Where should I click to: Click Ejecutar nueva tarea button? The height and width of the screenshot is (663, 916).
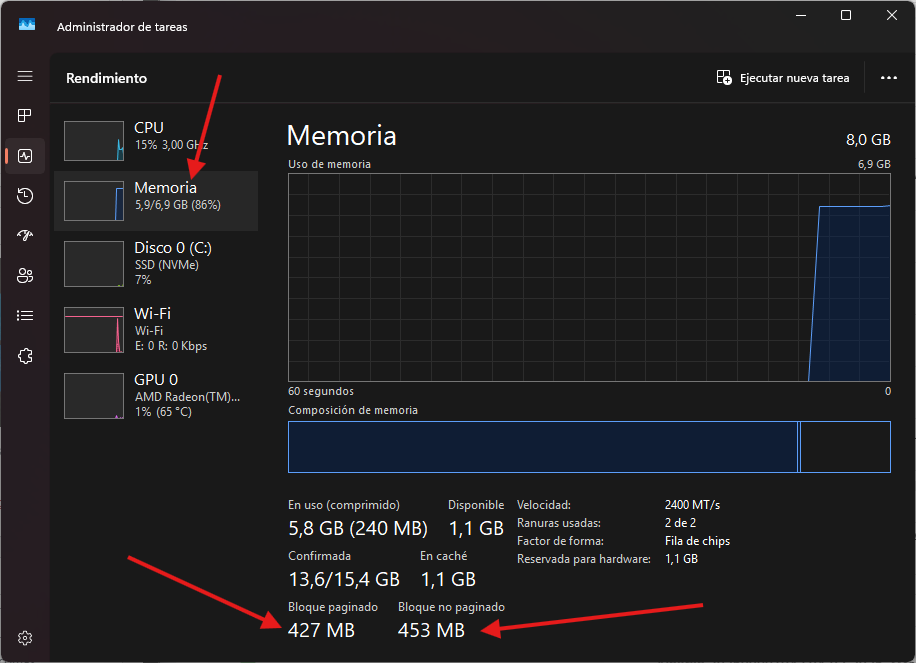pyautogui.click(x=783, y=78)
